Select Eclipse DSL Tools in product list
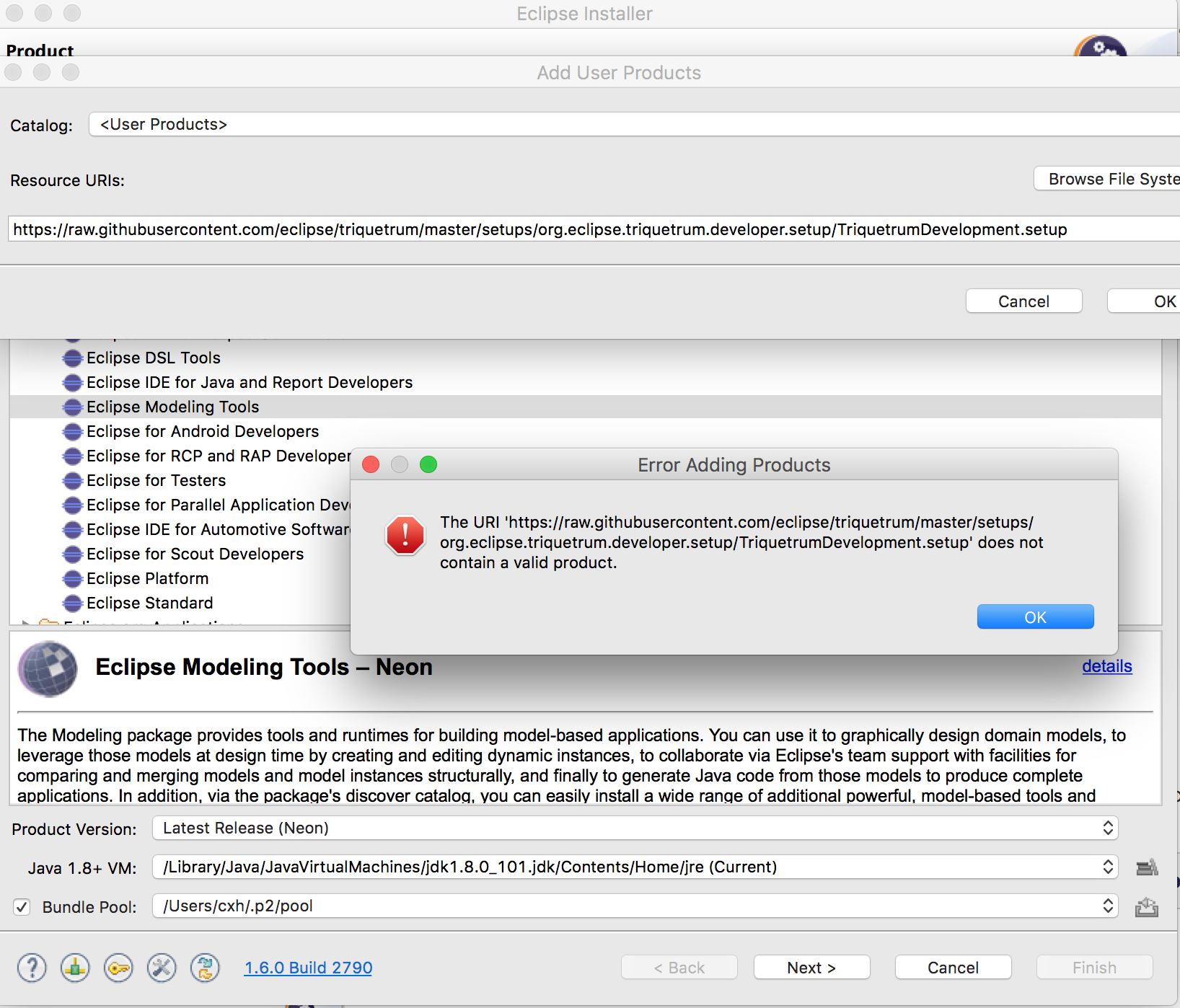The height and width of the screenshot is (1008, 1180). (x=154, y=358)
